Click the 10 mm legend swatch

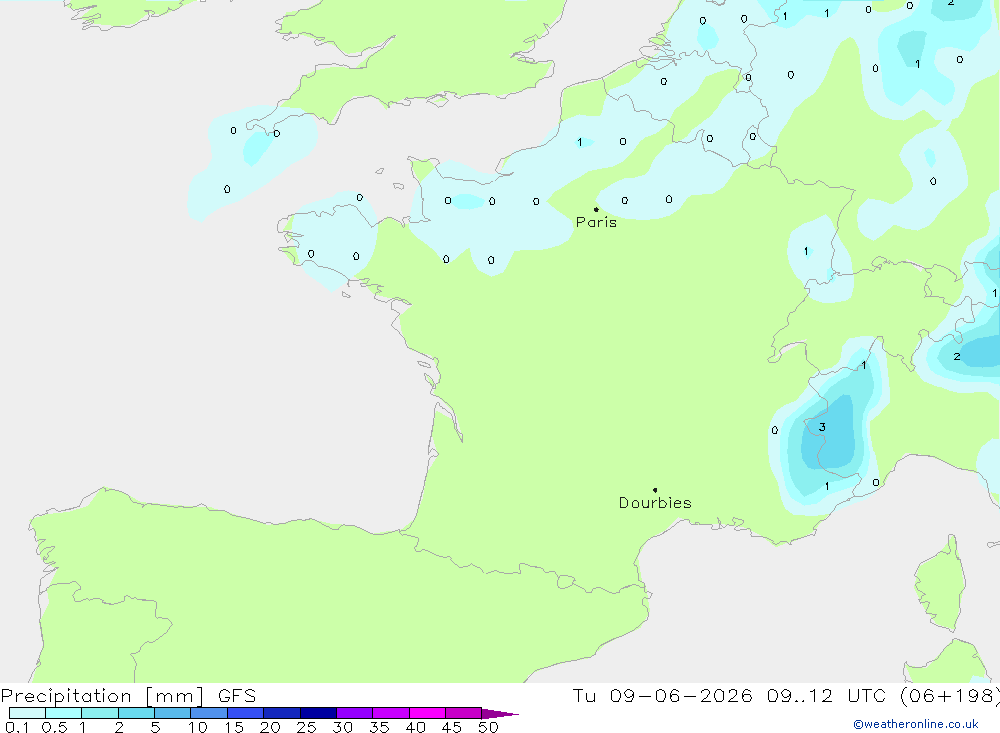209,713
